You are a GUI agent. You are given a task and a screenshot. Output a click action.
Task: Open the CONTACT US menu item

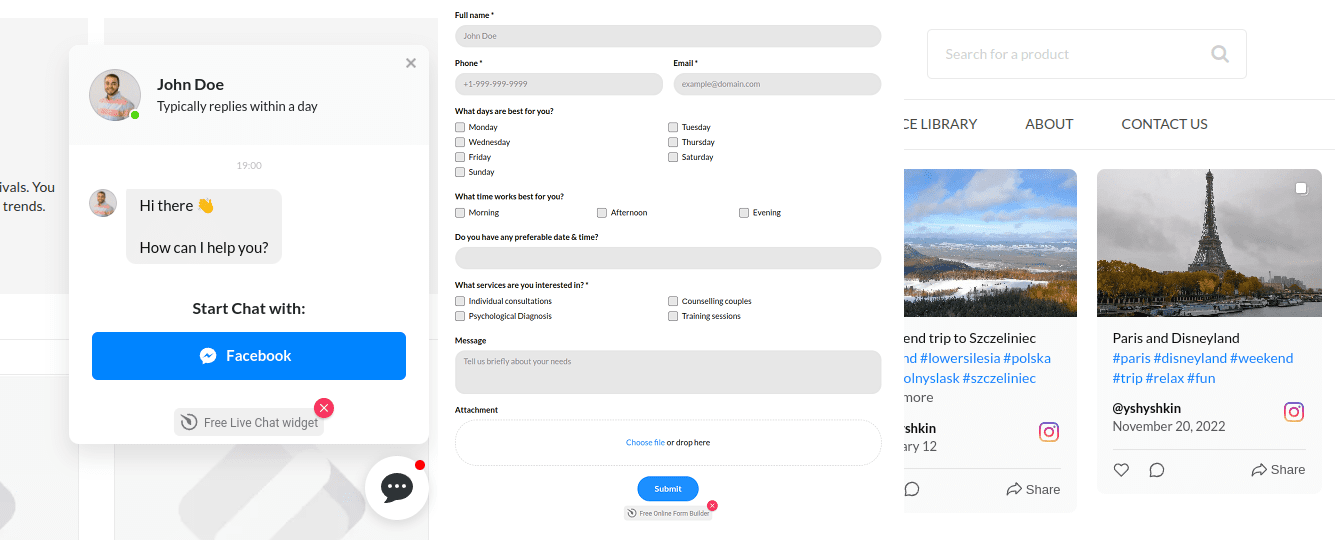point(1165,124)
